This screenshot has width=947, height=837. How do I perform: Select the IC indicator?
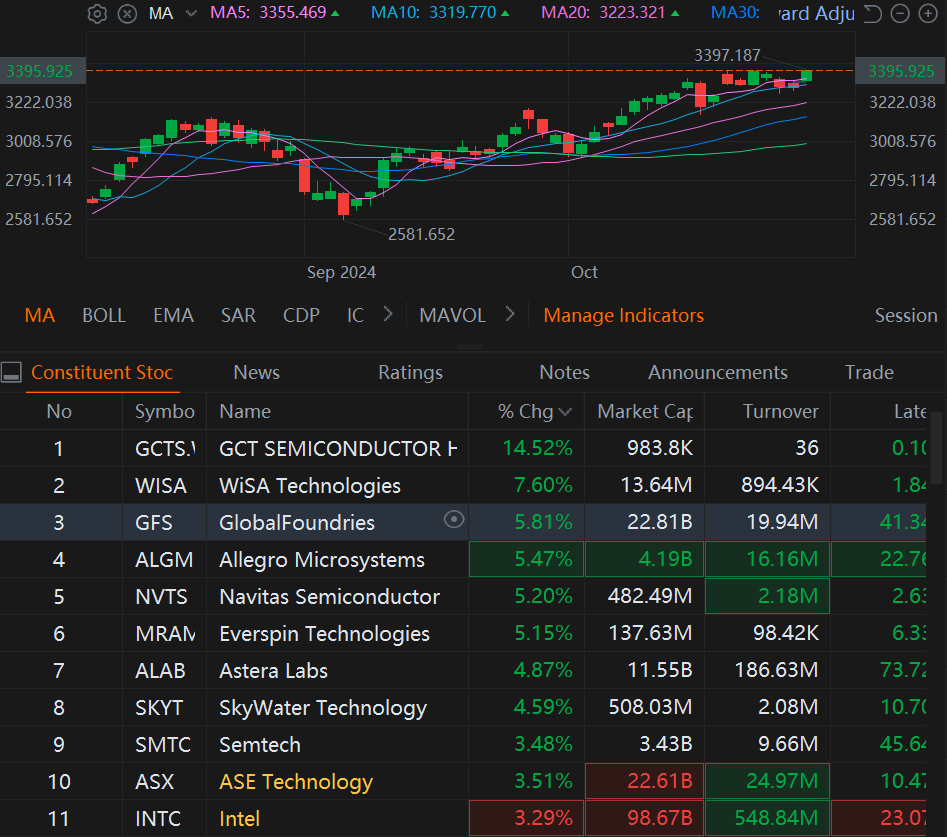(x=355, y=315)
